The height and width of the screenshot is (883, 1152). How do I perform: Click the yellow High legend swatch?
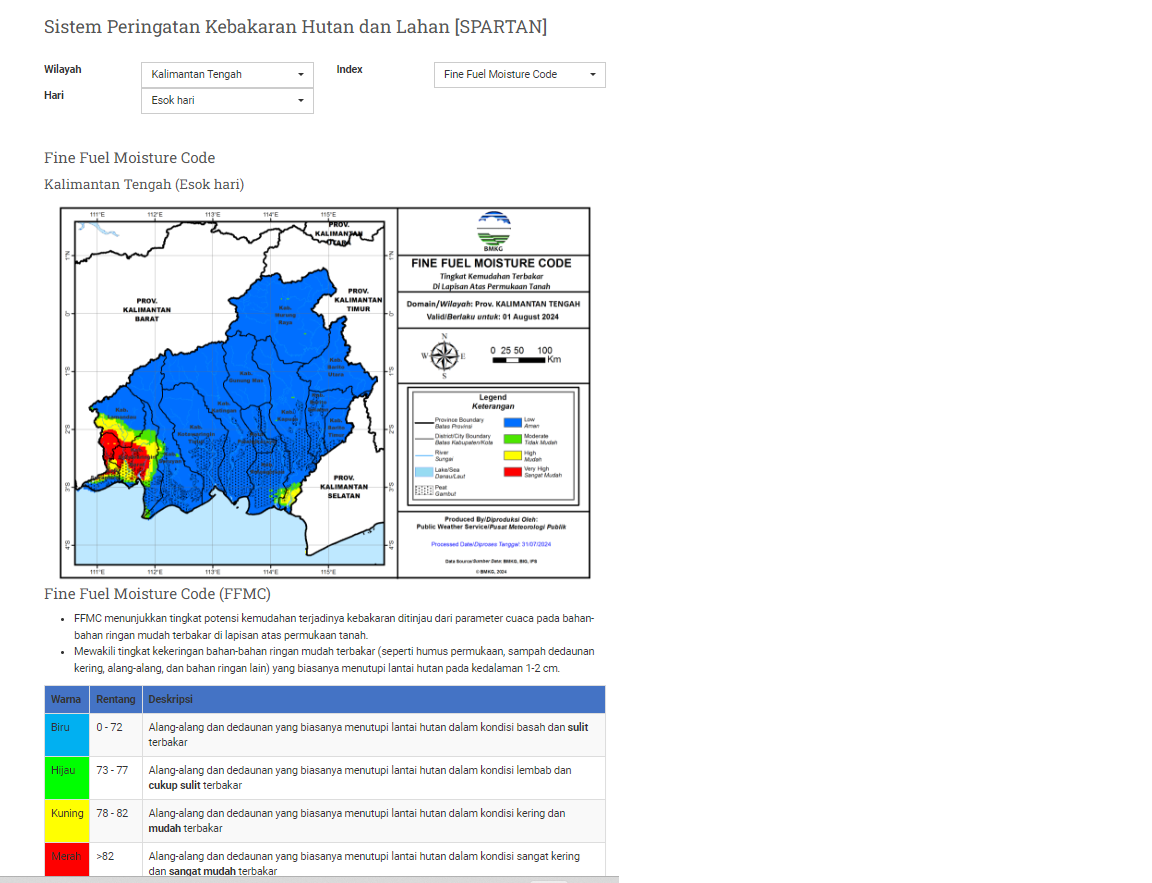point(513,455)
